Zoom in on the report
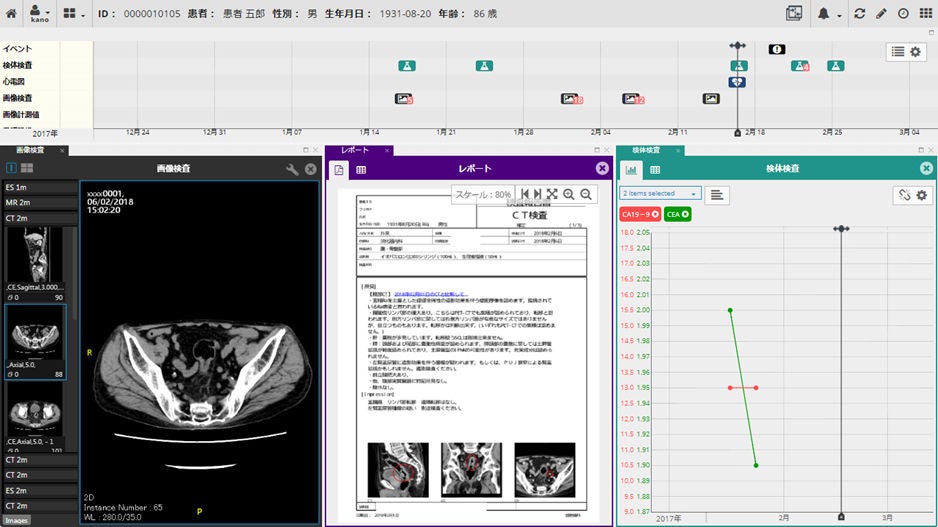This screenshot has height=527, width=938. 569,194
